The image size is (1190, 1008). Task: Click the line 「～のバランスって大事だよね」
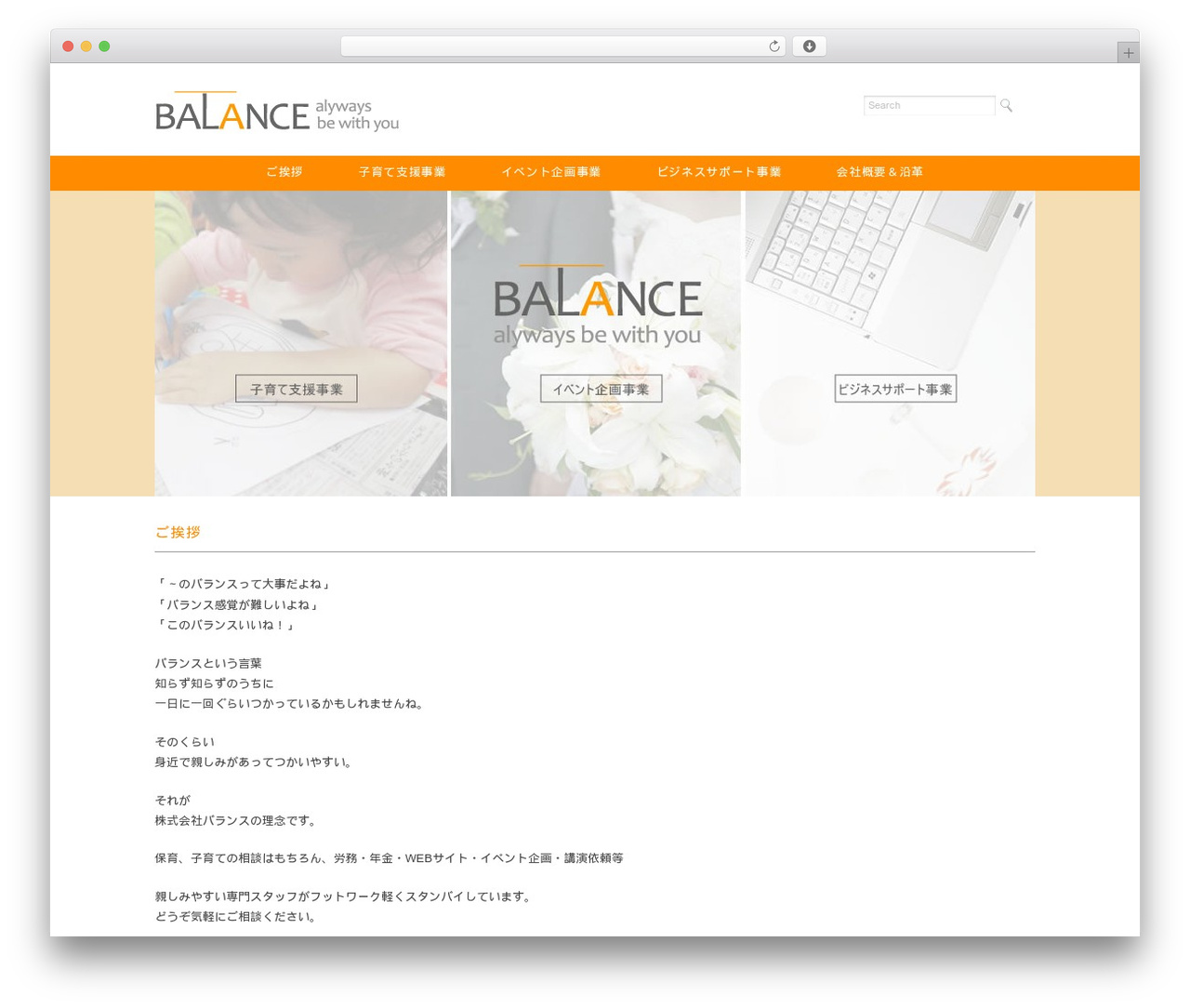(245, 584)
